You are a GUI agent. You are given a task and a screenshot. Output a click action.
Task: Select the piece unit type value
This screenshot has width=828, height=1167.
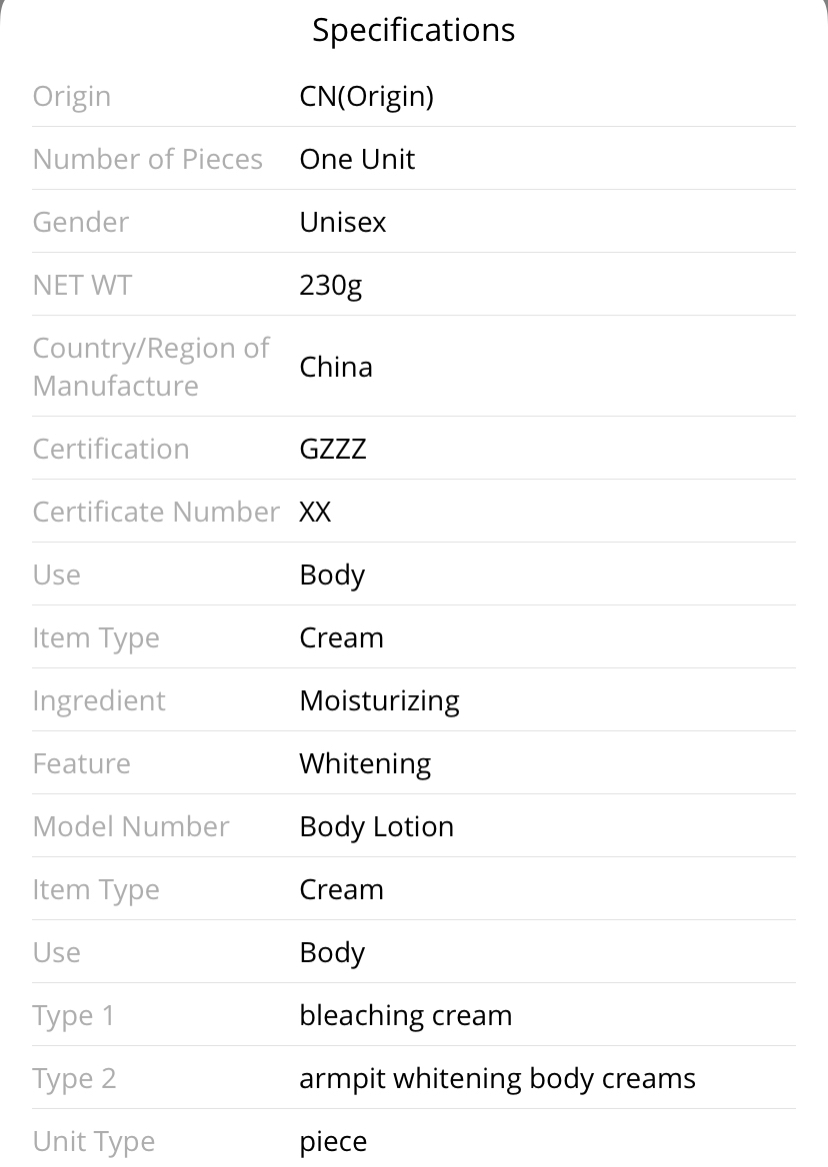click(x=333, y=1143)
